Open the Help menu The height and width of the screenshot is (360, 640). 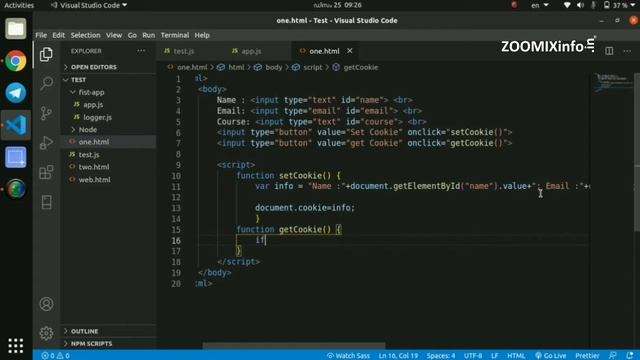[x=202, y=35]
